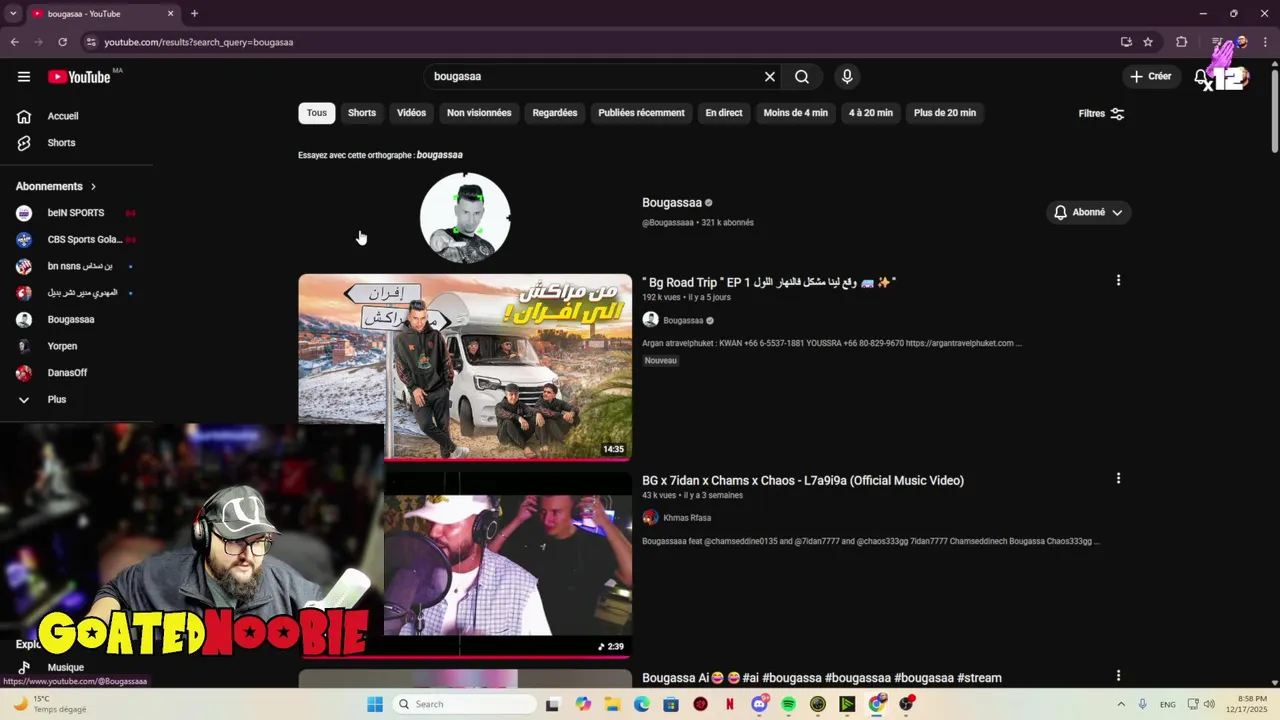Click the Bougassaa channel avatar
The height and width of the screenshot is (720, 1280).
point(465,217)
